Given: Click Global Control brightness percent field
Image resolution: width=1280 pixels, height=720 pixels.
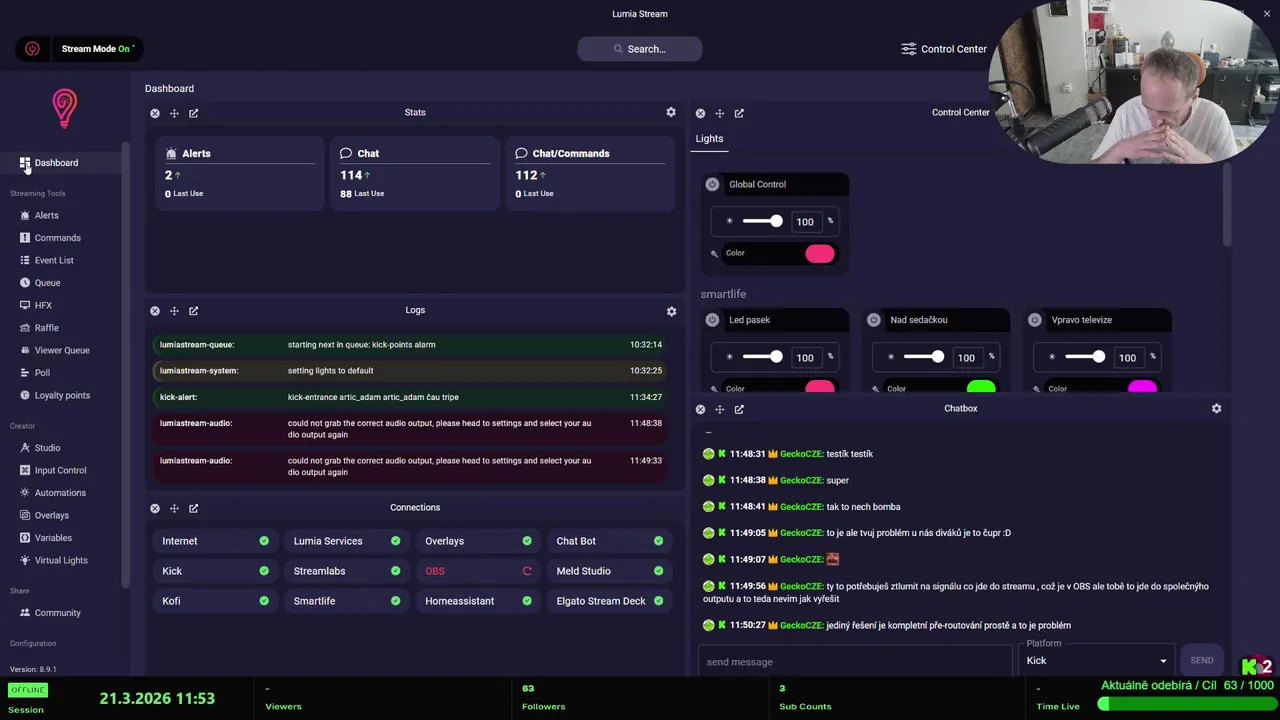Looking at the screenshot, I should 805,221.
